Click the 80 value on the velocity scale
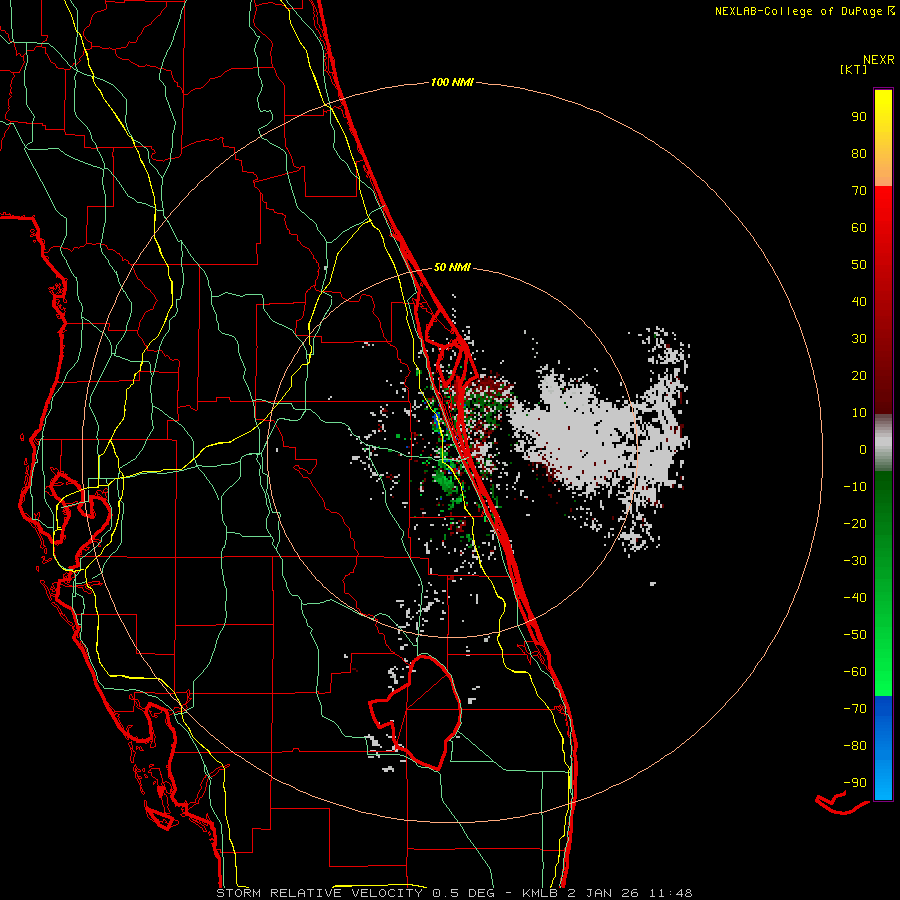This screenshot has height=900, width=900. (859, 154)
